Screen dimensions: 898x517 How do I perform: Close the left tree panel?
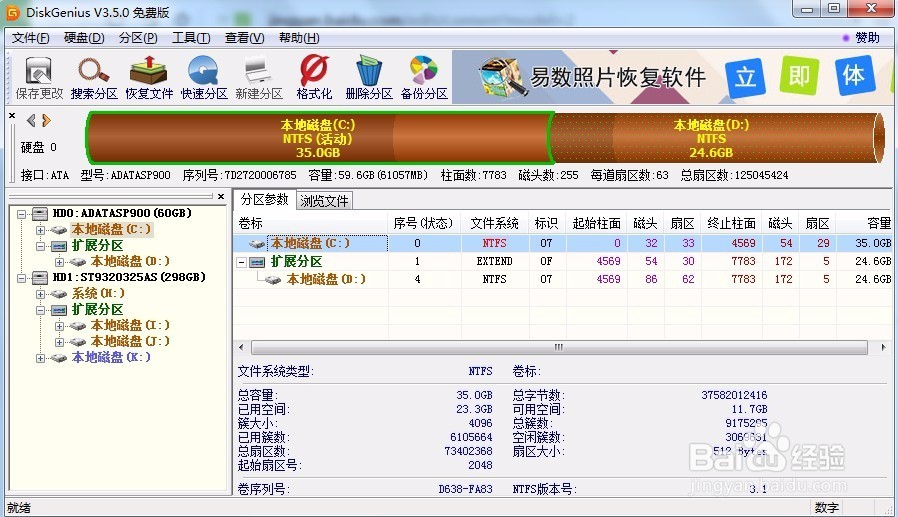pyautogui.click(x=221, y=196)
